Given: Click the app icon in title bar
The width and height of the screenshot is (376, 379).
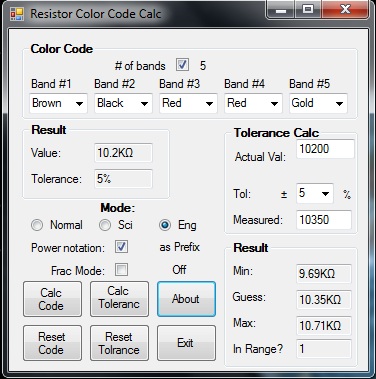Looking at the screenshot, I should click(x=16, y=14).
